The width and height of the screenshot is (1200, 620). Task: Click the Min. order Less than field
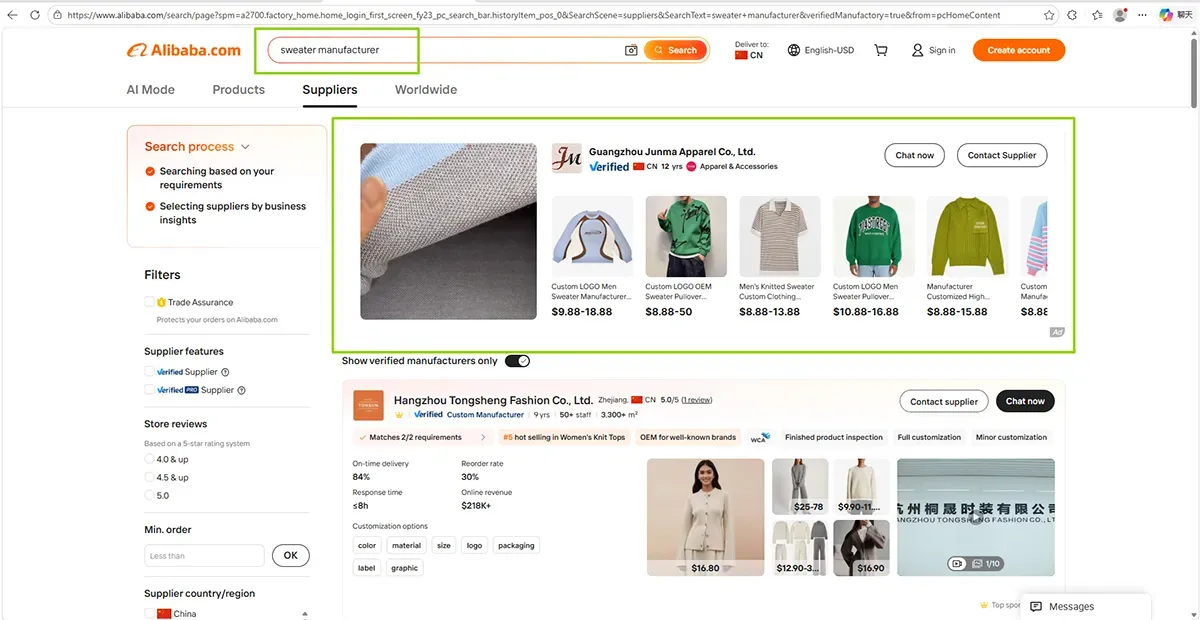click(204, 555)
